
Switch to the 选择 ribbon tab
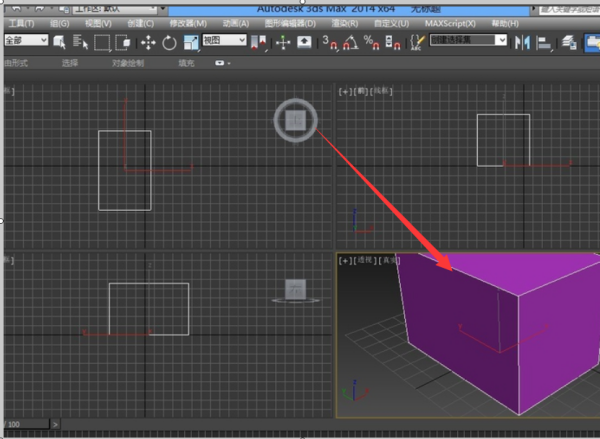pyautogui.click(x=70, y=63)
